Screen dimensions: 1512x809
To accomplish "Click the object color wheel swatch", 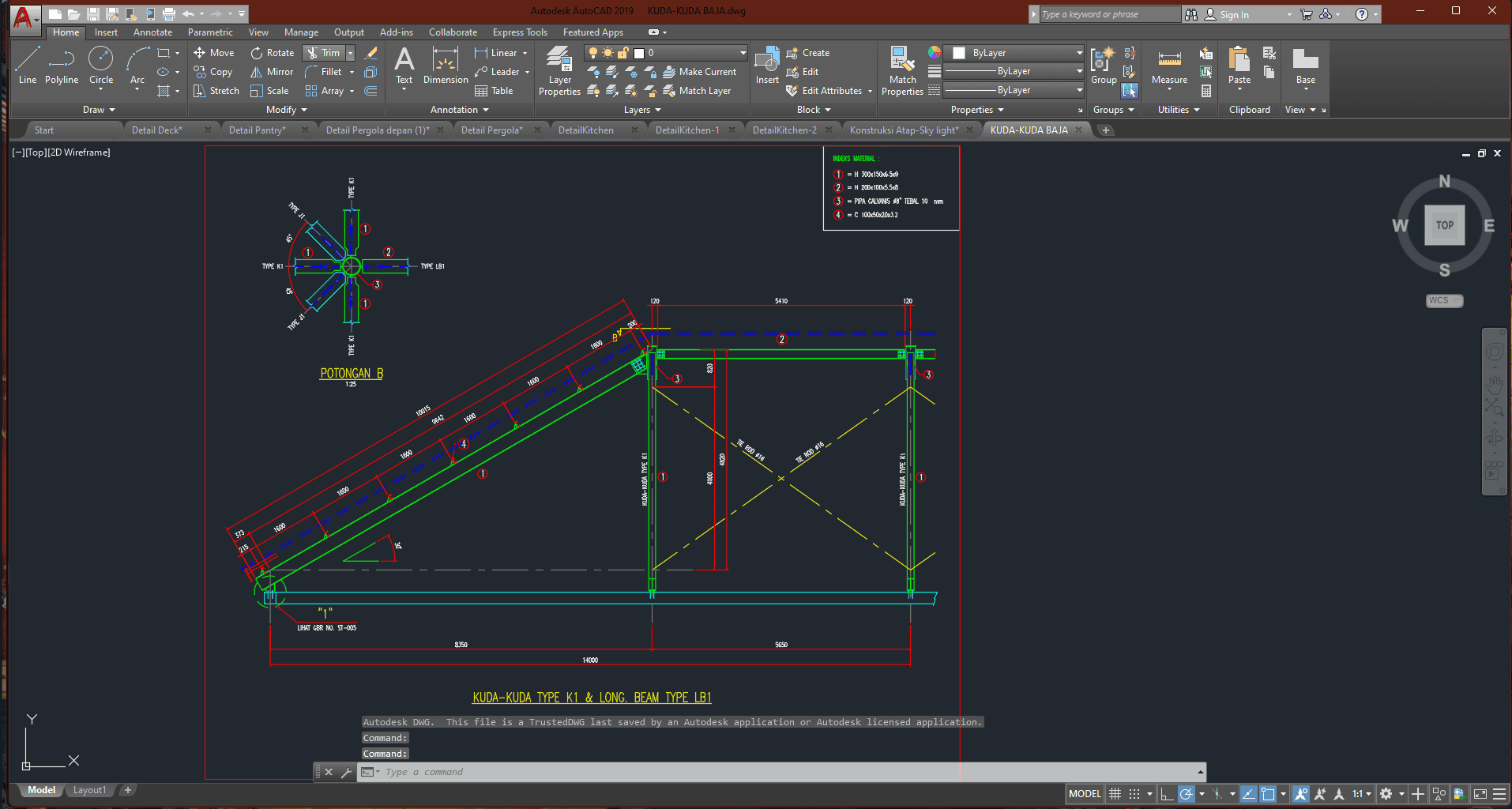I will coord(935,53).
